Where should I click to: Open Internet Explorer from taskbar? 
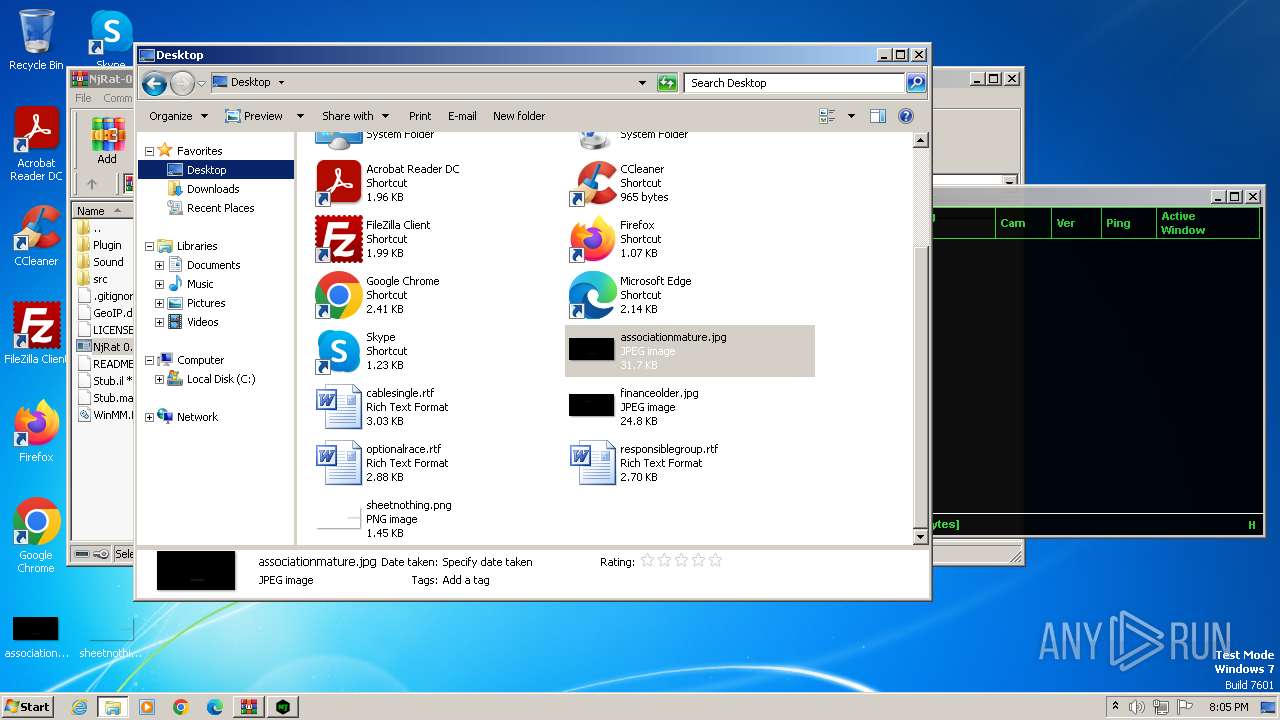[79, 707]
